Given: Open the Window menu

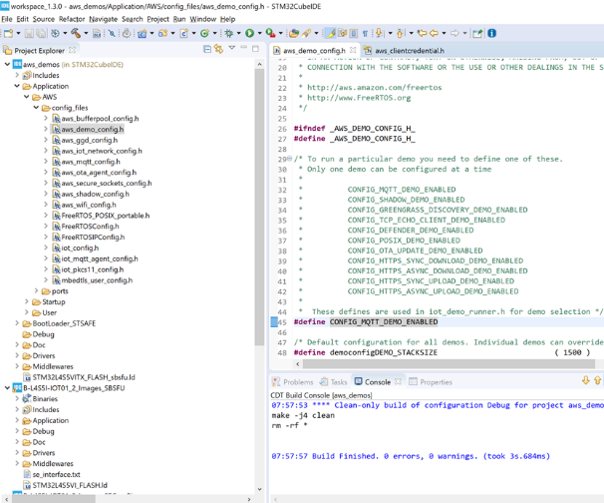Looking at the screenshot, I should coord(203,19).
